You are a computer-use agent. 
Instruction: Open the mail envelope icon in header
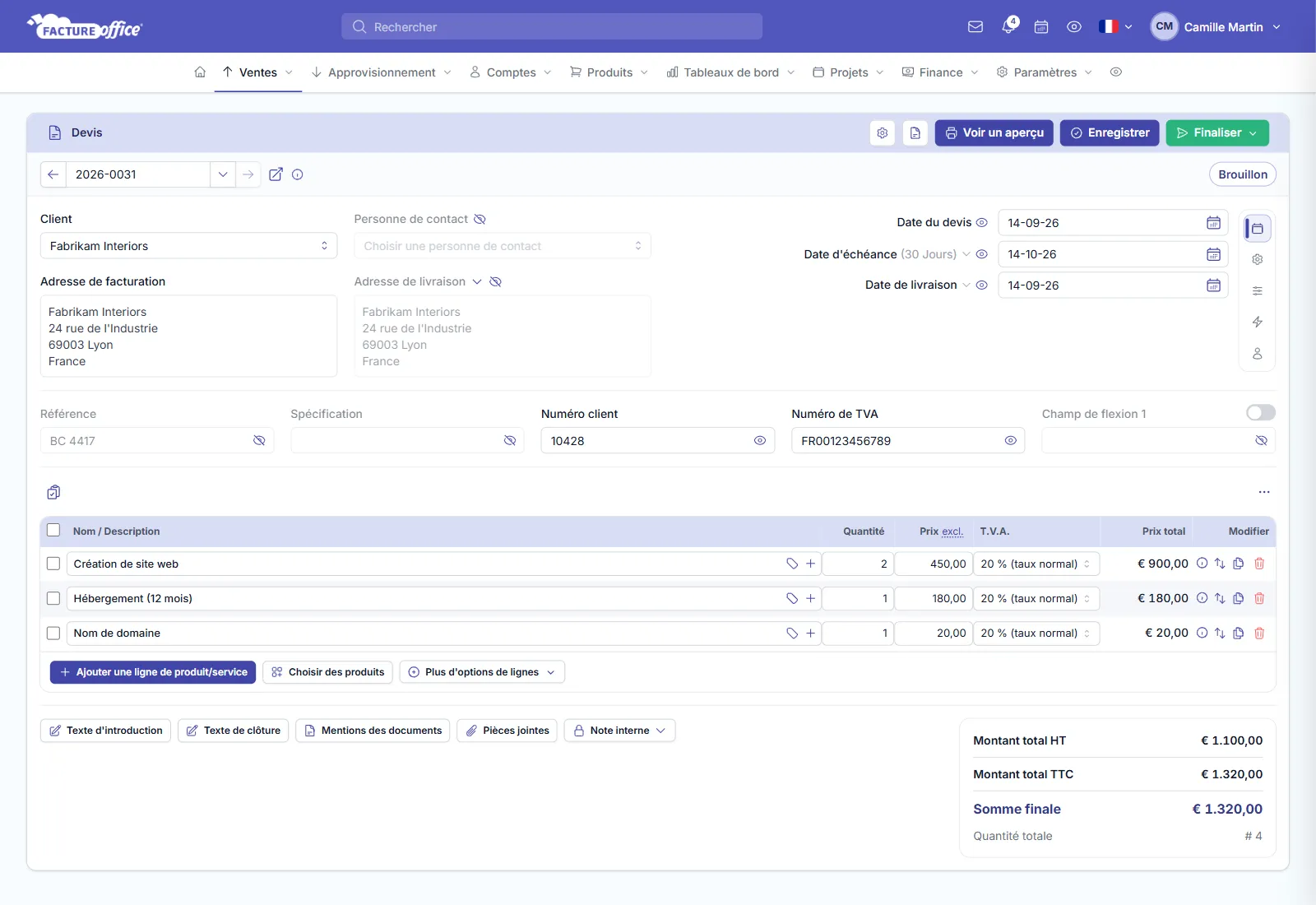click(x=975, y=26)
